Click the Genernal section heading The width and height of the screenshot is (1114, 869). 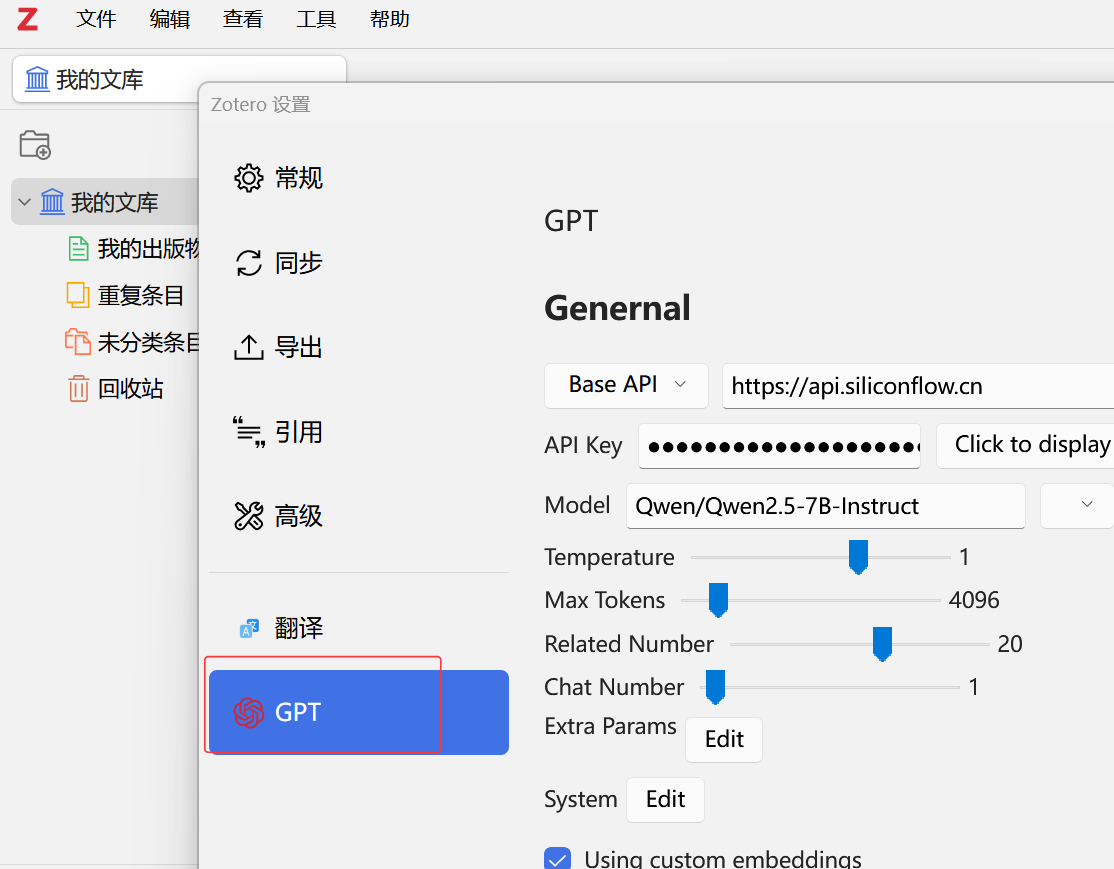coord(617,308)
